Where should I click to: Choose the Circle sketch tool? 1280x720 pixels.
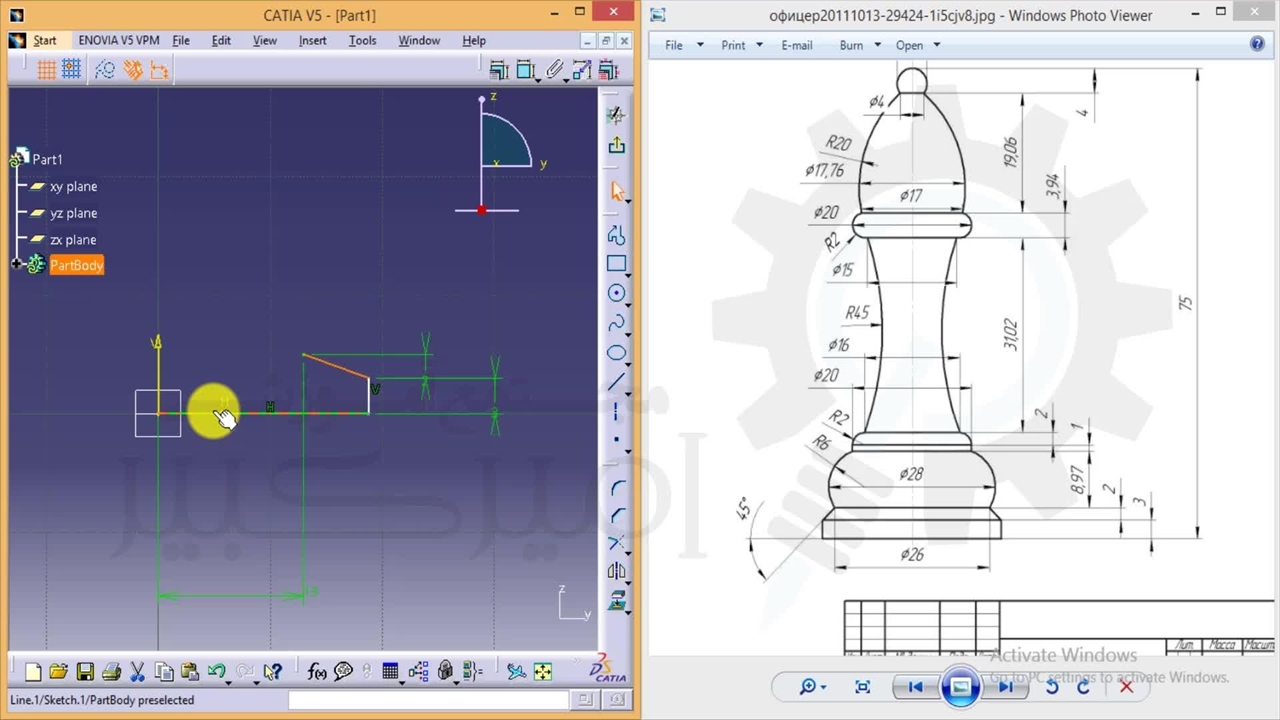616,293
